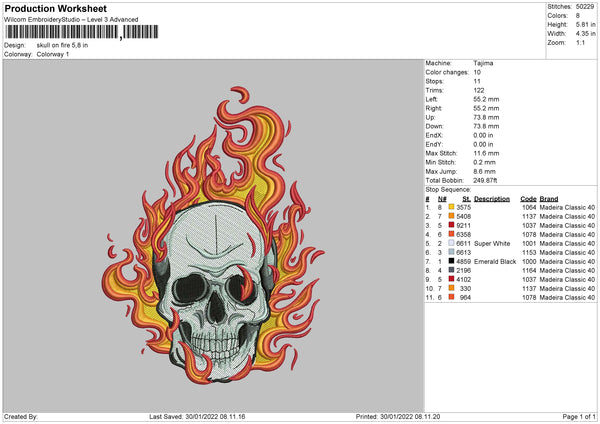The width and height of the screenshot is (600, 424).
Task: Click the light blue swatch for 6613
Action: (451, 252)
